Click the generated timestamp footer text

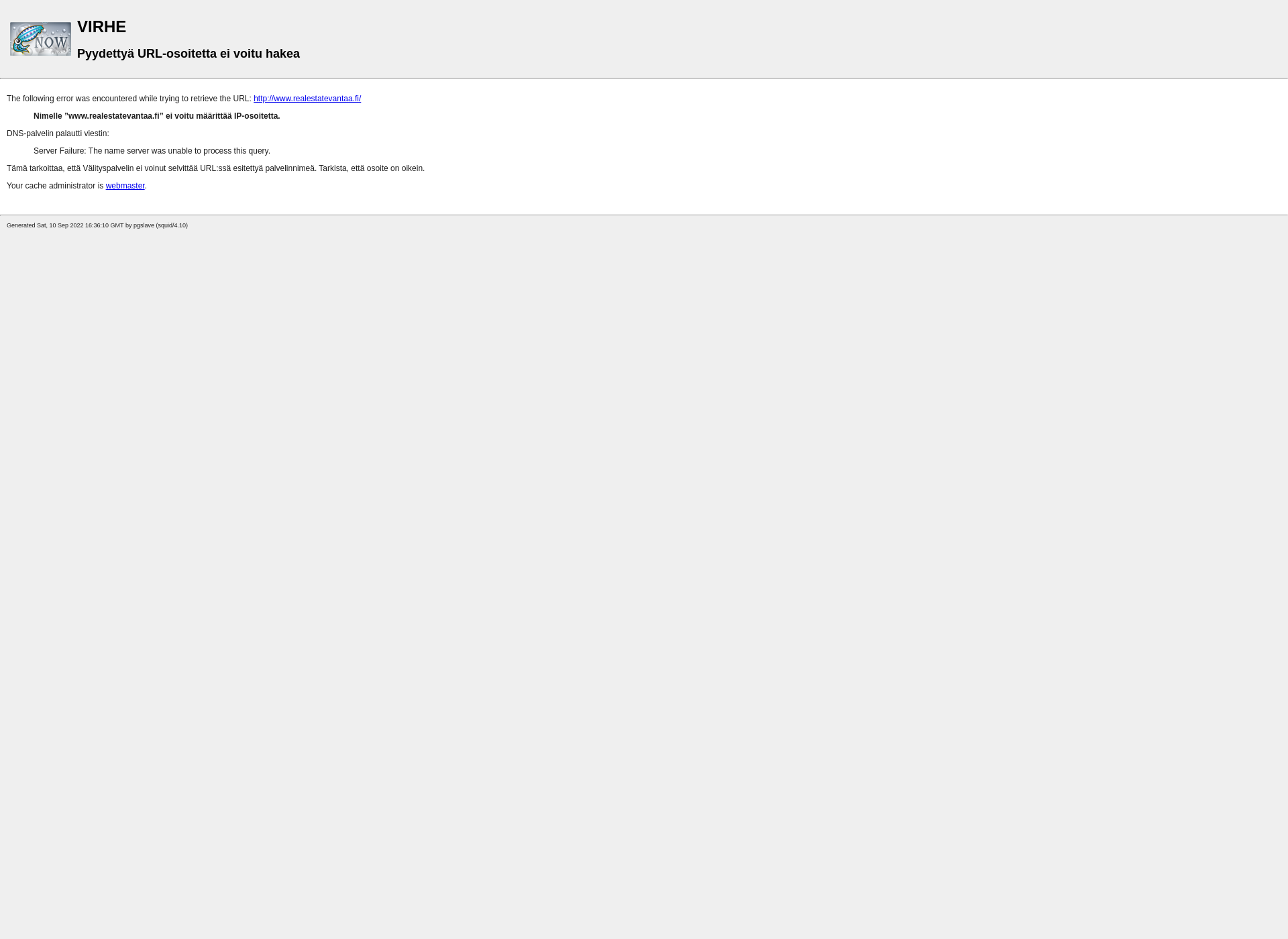click(97, 225)
